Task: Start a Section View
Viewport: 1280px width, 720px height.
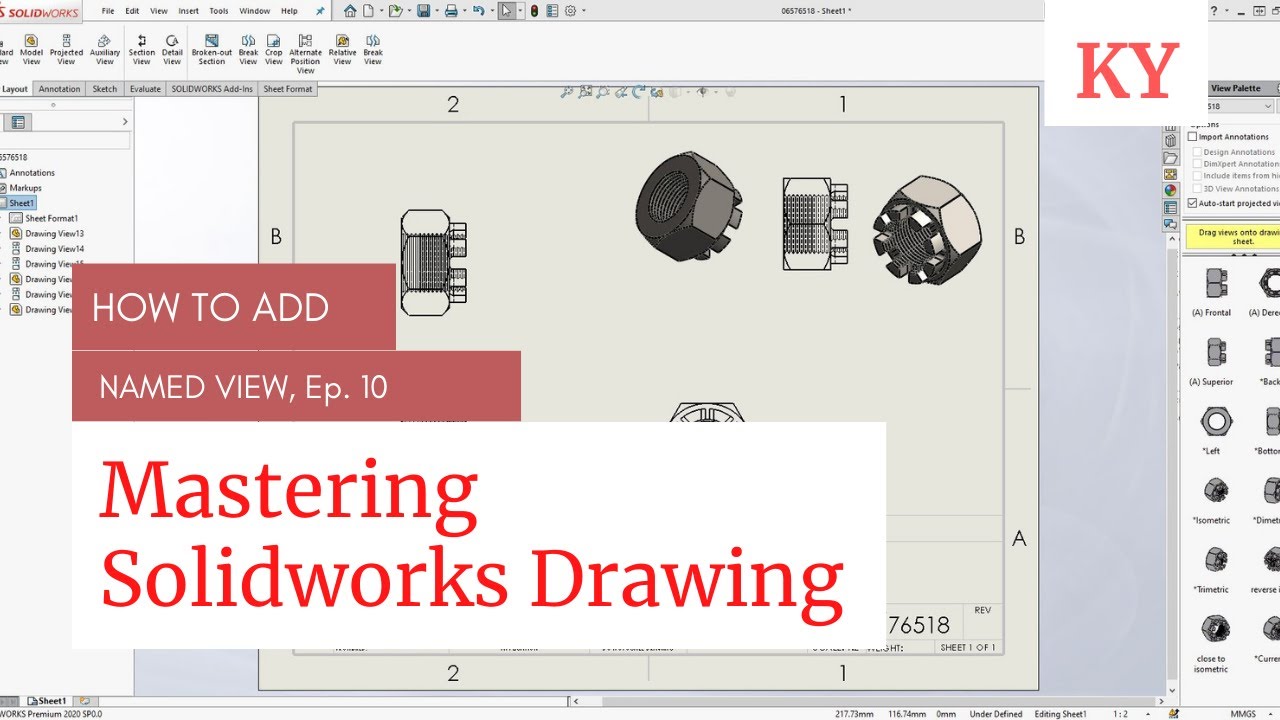Action: (x=142, y=49)
